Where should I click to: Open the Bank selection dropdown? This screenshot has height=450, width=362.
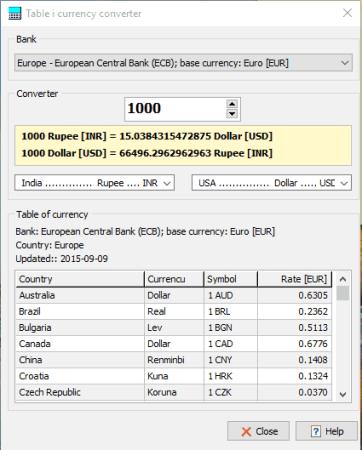(183, 63)
